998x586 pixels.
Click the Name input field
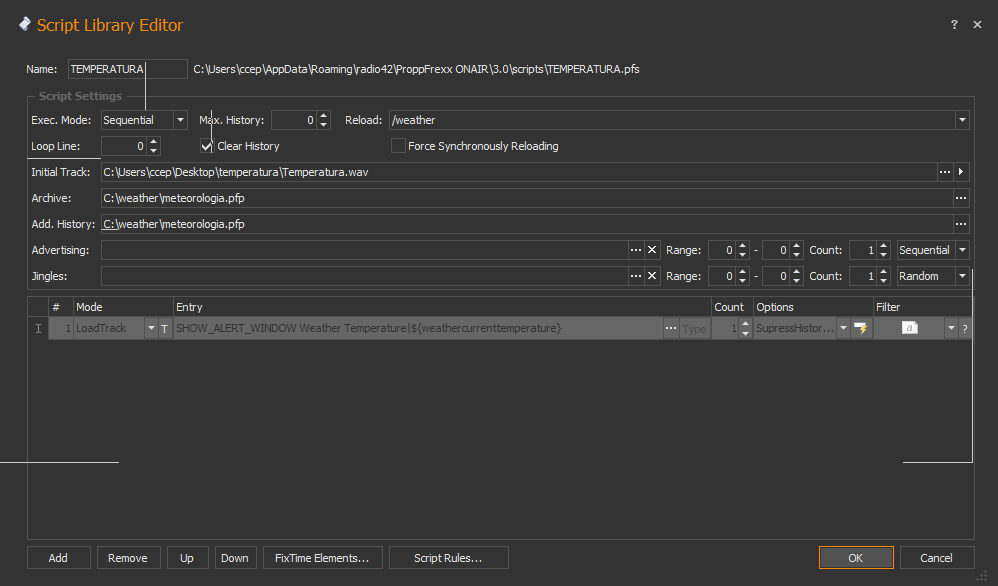point(127,68)
